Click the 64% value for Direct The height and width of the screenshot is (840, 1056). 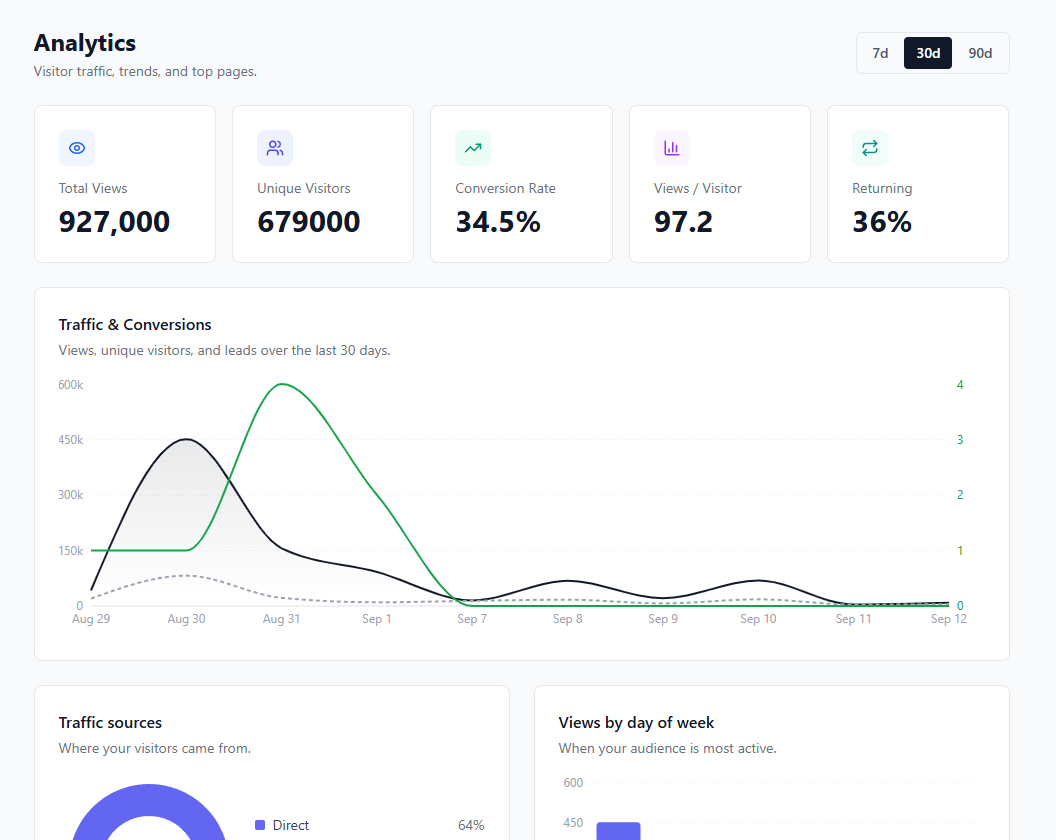pos(471,825)
